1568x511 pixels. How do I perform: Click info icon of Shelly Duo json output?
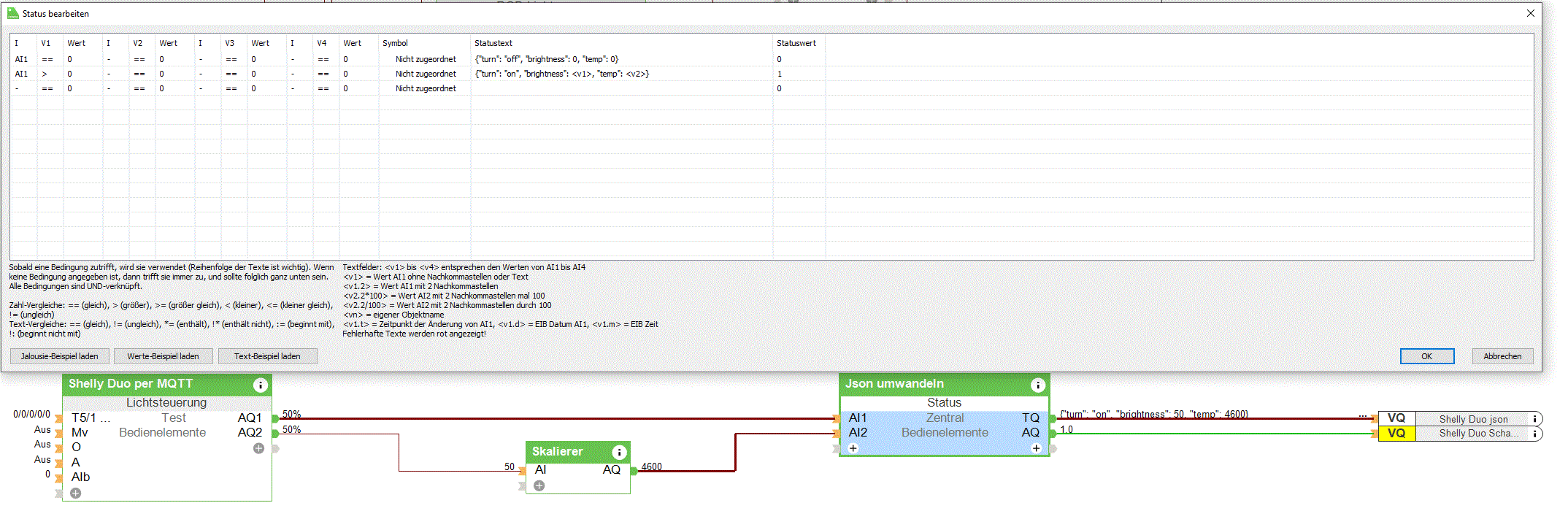(x=1535, y=419)
